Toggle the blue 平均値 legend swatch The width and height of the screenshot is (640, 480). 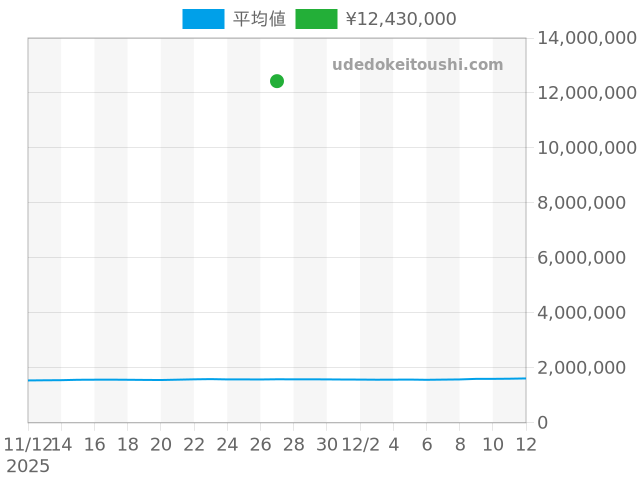(x=203, y=19)
